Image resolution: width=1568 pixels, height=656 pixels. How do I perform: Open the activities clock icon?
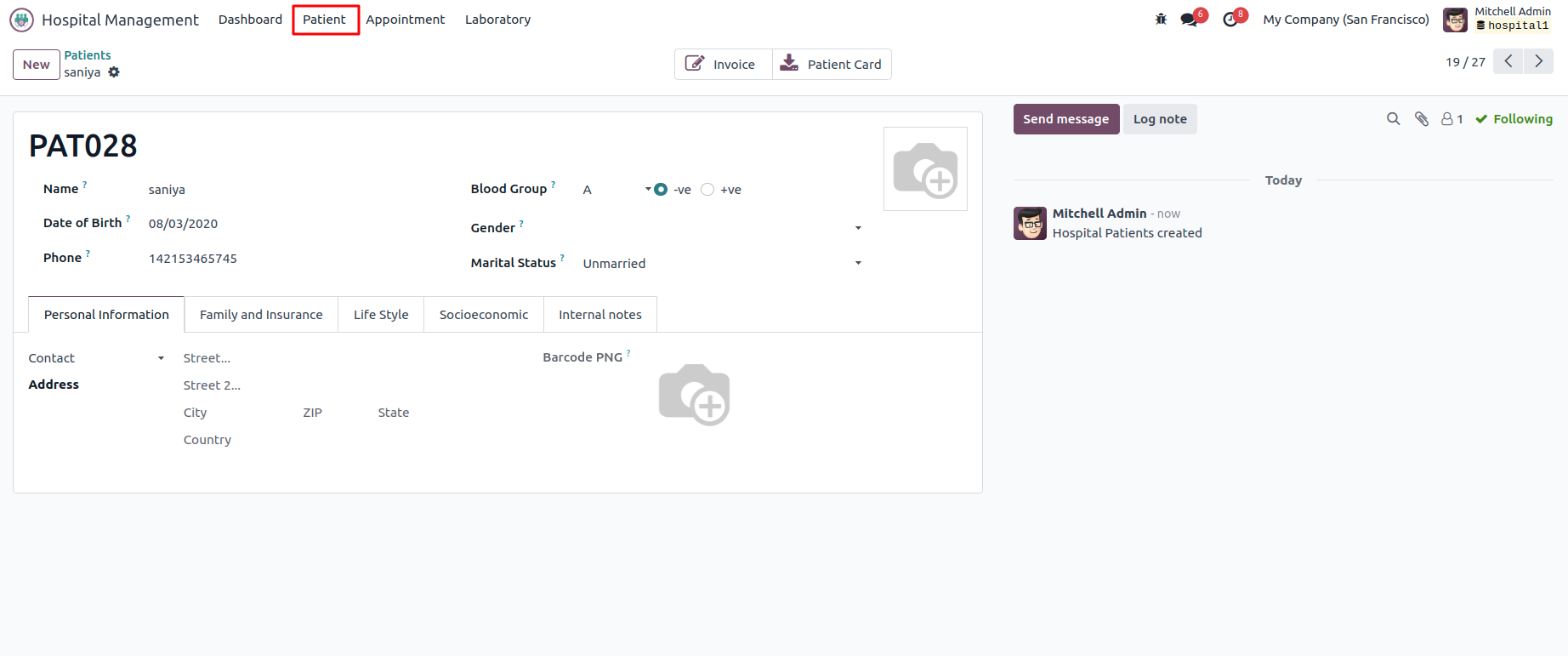1230,20
